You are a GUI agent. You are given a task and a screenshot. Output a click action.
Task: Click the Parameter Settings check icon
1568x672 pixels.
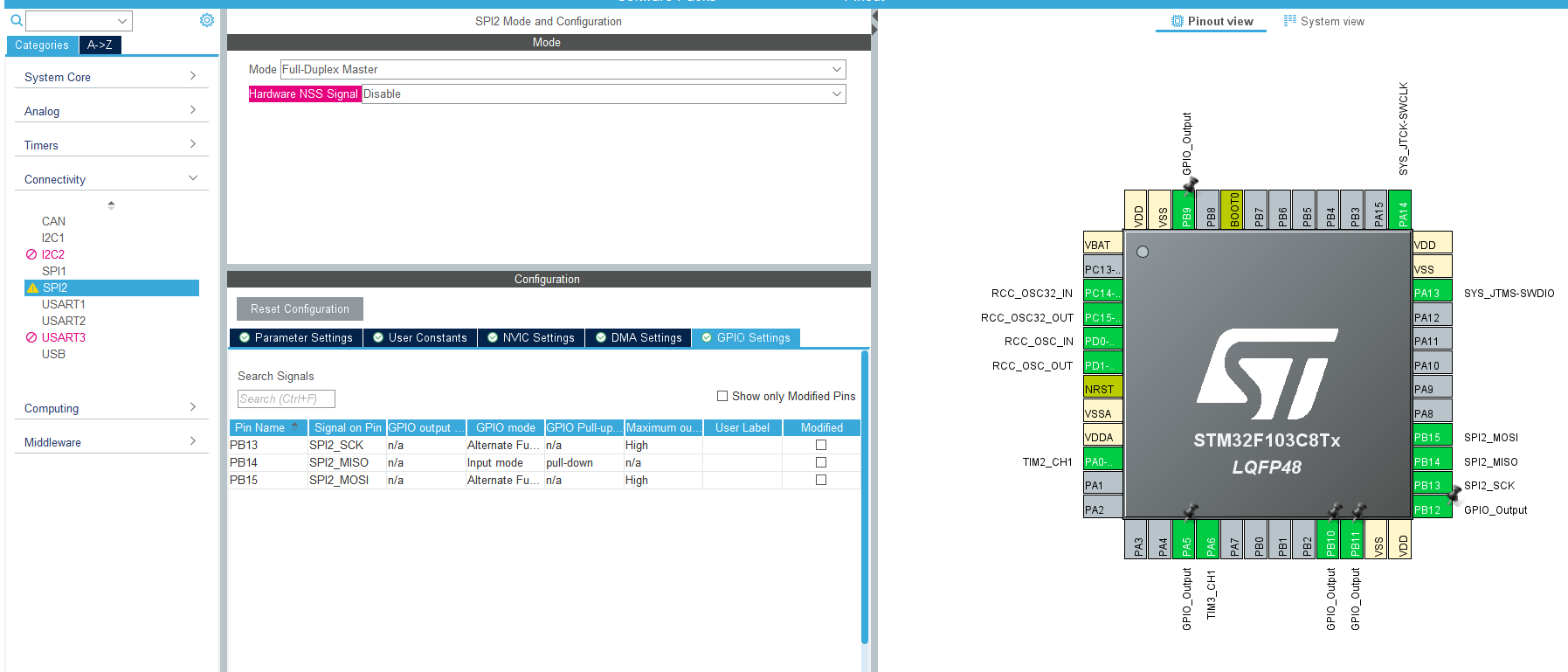[245, 337]
